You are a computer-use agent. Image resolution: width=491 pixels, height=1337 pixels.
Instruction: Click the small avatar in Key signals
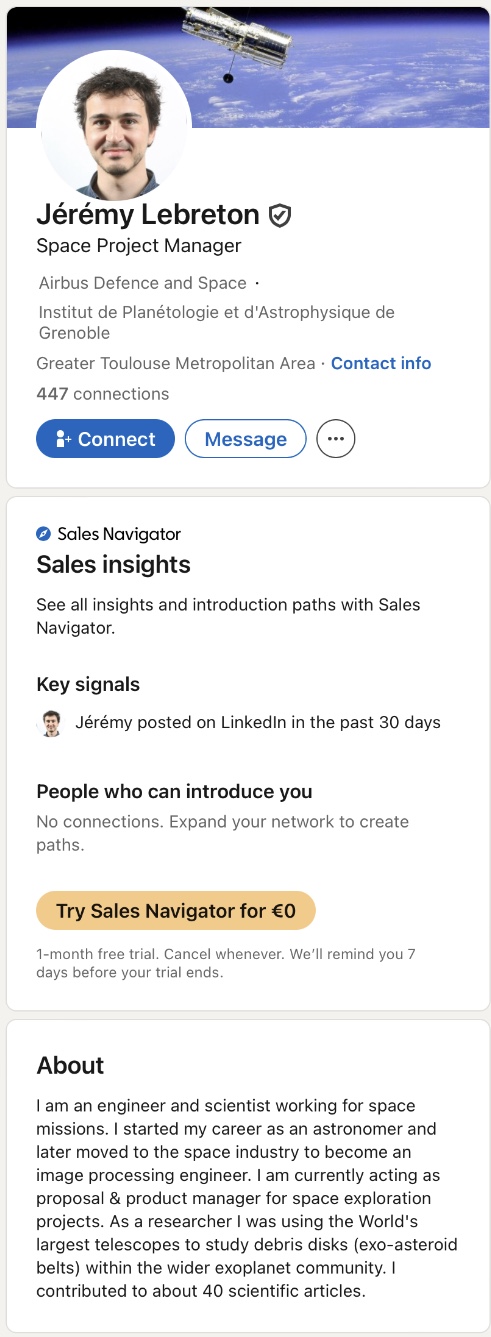coord(50,723)
